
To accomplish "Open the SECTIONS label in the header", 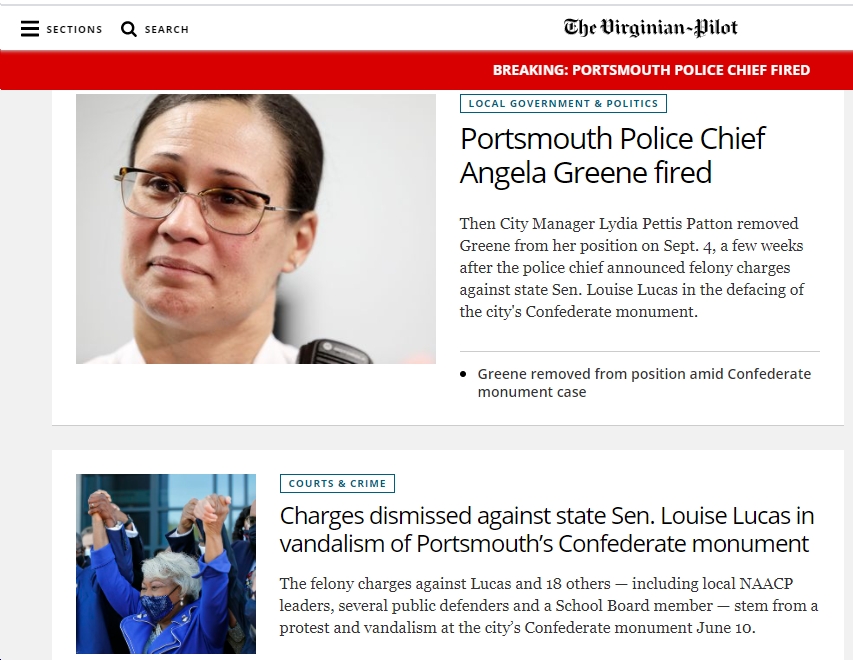I will tap(75, 29).
